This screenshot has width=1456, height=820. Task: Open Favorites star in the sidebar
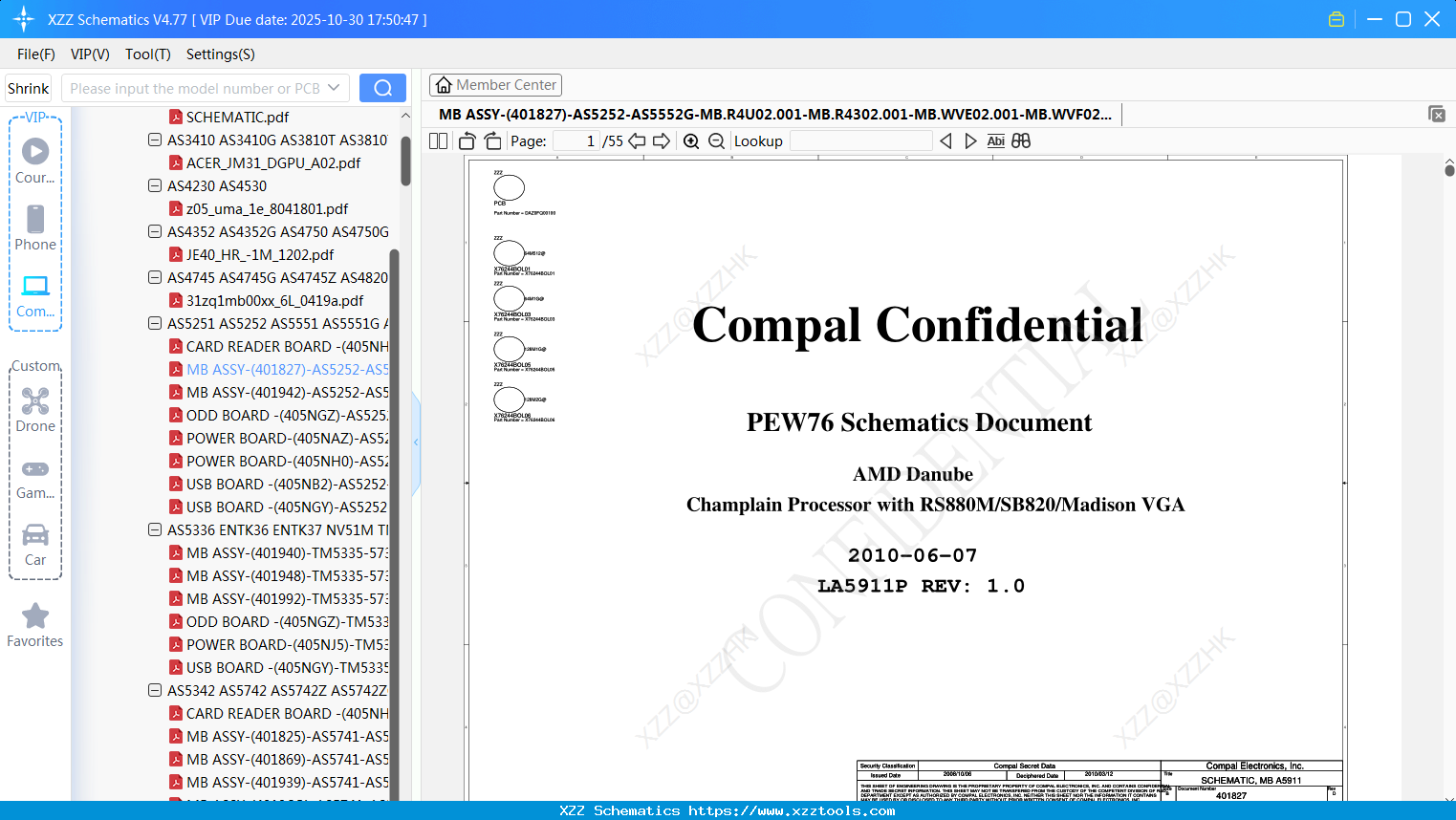click(x=35, y=625)
